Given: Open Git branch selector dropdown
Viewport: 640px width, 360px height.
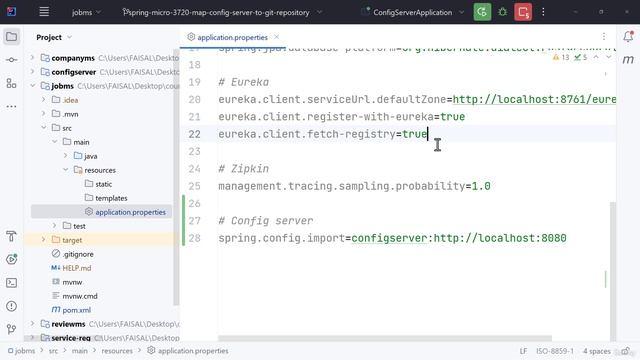Looking at the screenshot, I should 222,12.
